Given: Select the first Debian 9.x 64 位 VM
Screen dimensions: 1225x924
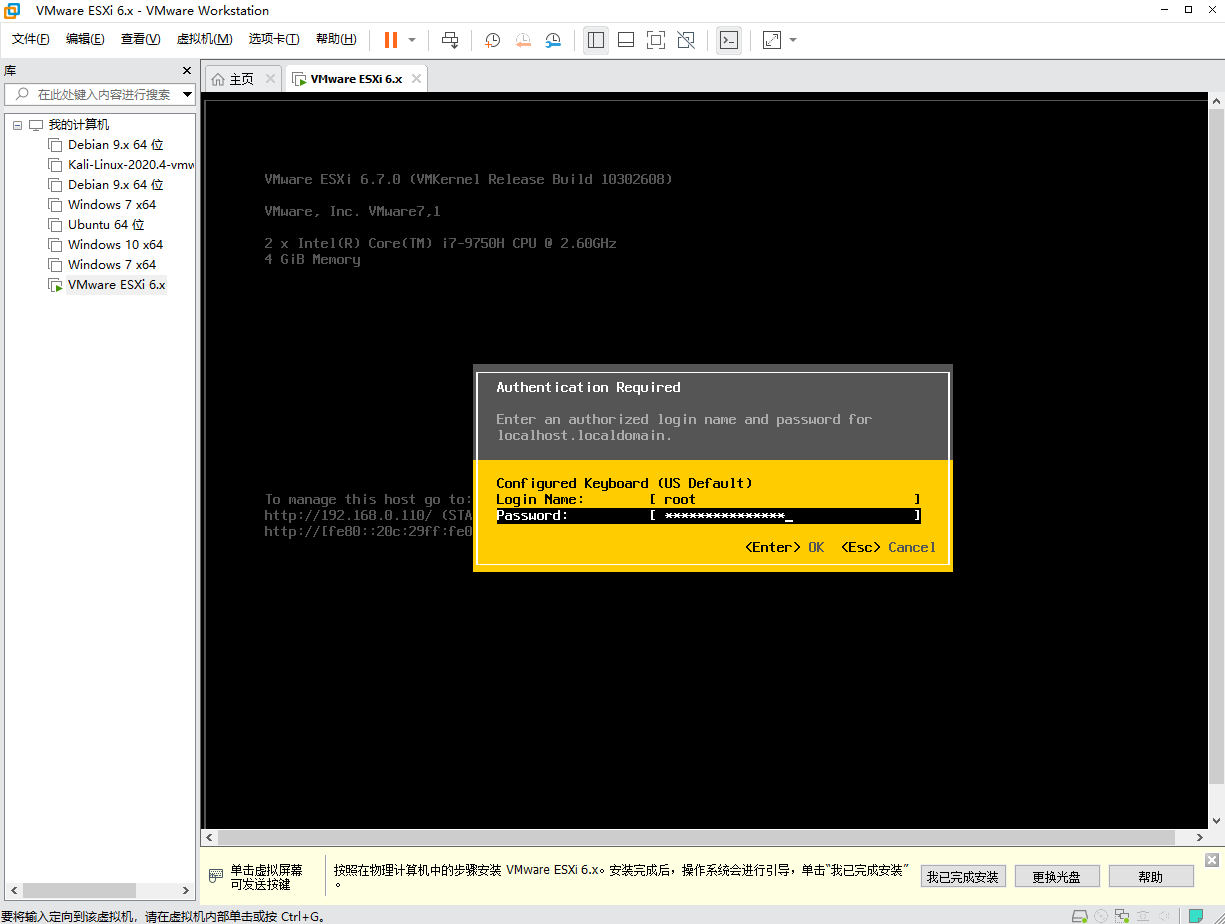Looking at the screenshot, I should pos(115,145).
